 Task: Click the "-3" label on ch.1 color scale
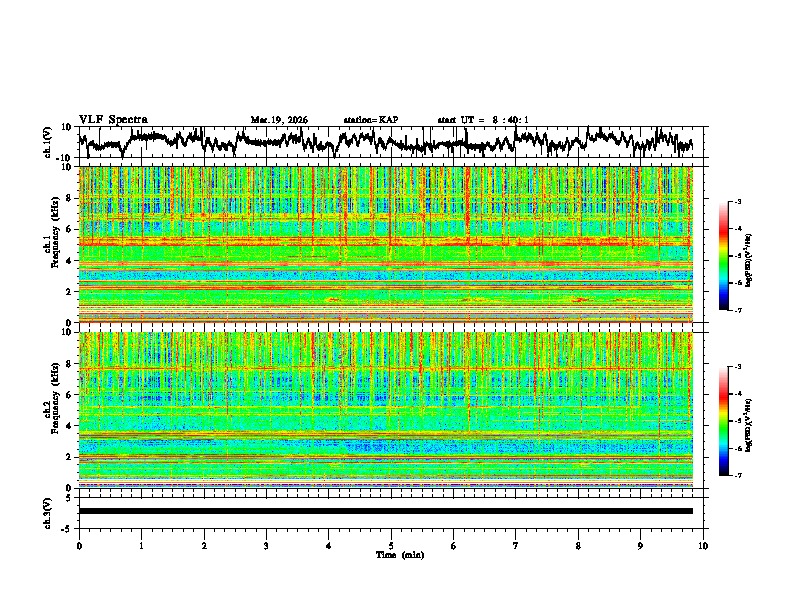738,201
